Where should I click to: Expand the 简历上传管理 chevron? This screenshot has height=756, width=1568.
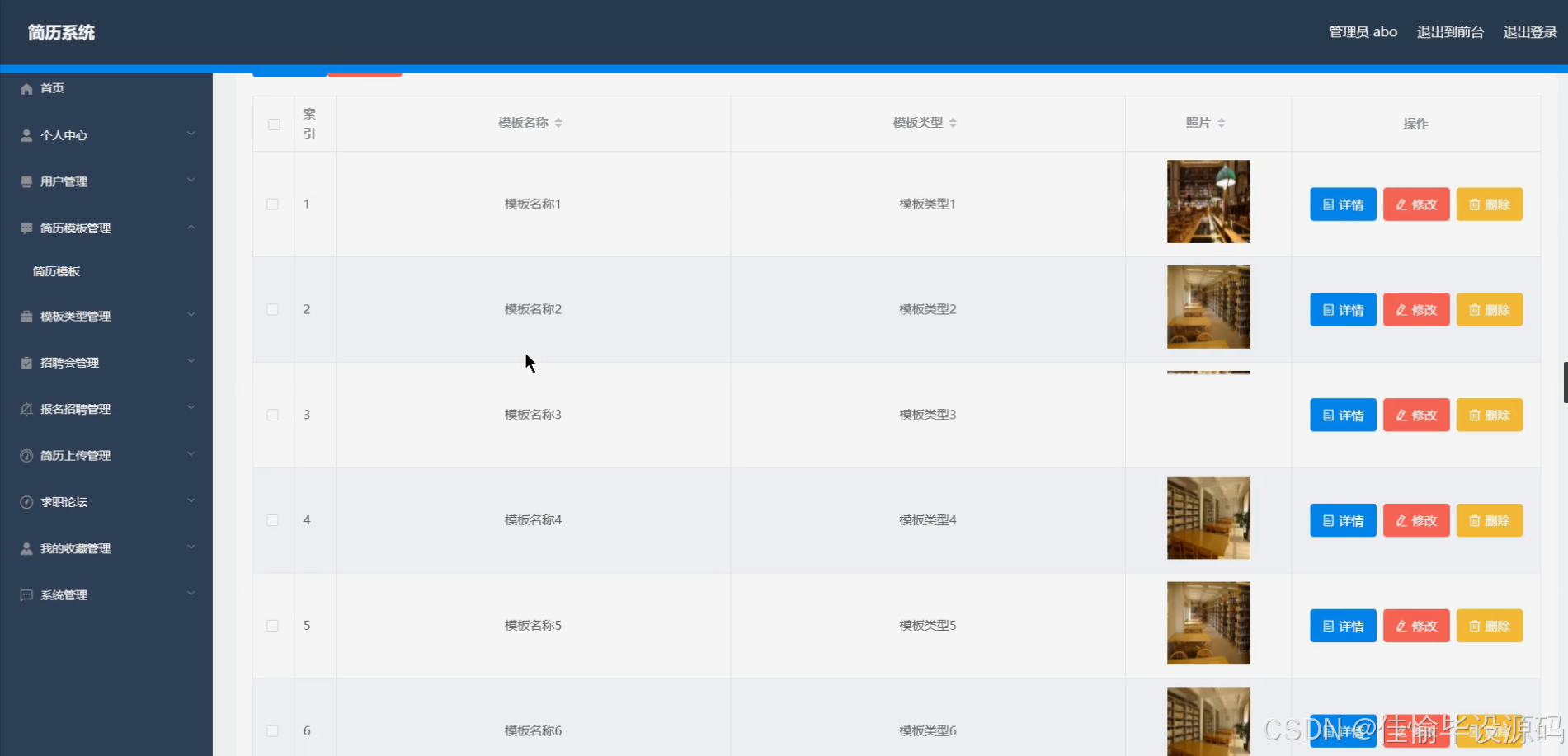pos(191,454)
